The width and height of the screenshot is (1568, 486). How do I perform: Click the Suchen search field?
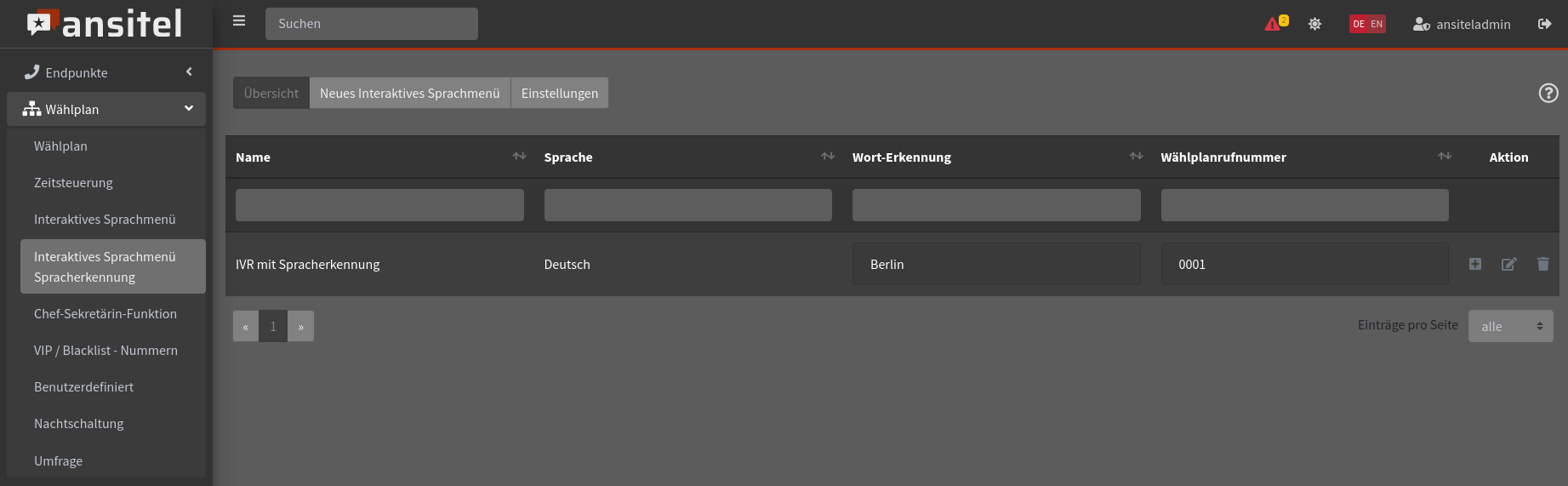tap(371, 24)
